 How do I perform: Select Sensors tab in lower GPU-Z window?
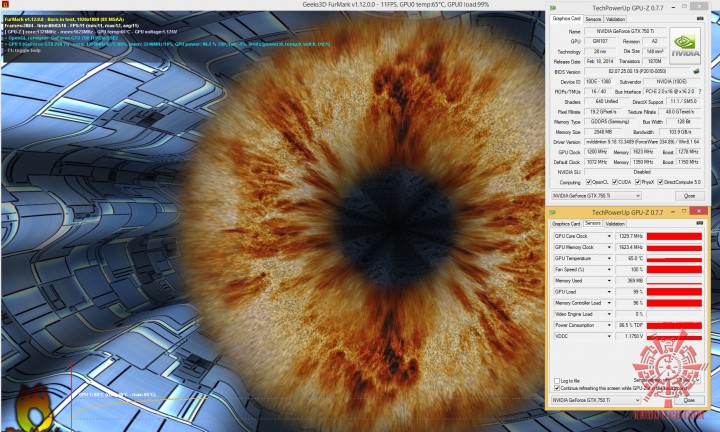[592, 223]
